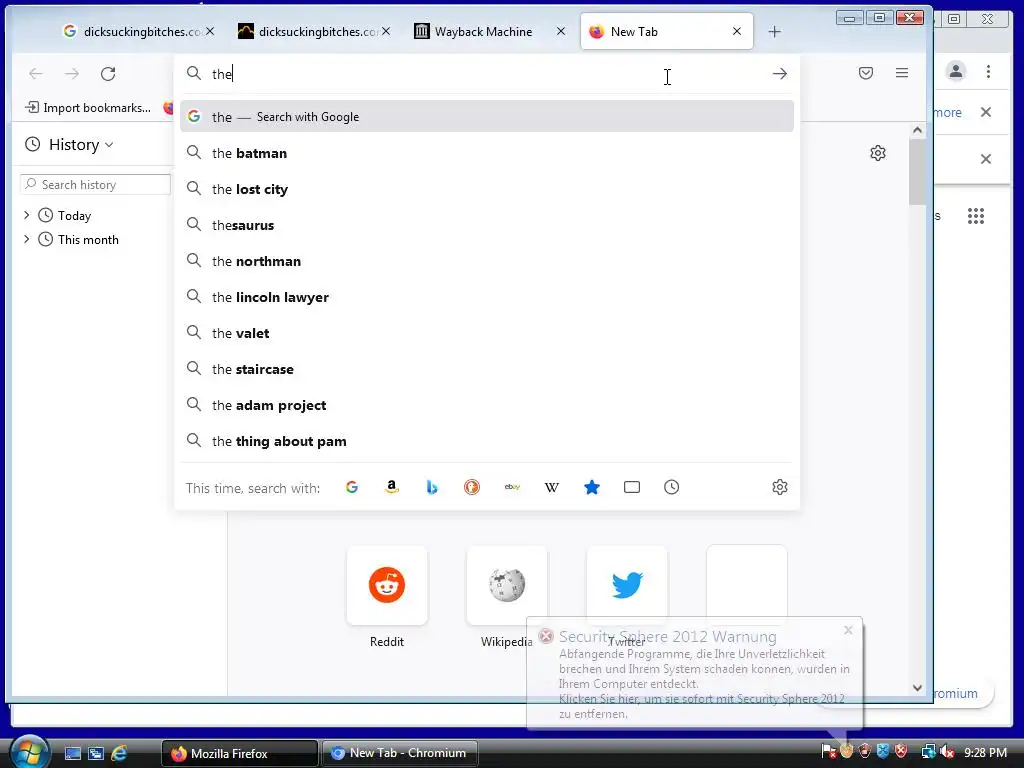
Task: Expand the This month history folder
Action: click(x=27, y=239)
